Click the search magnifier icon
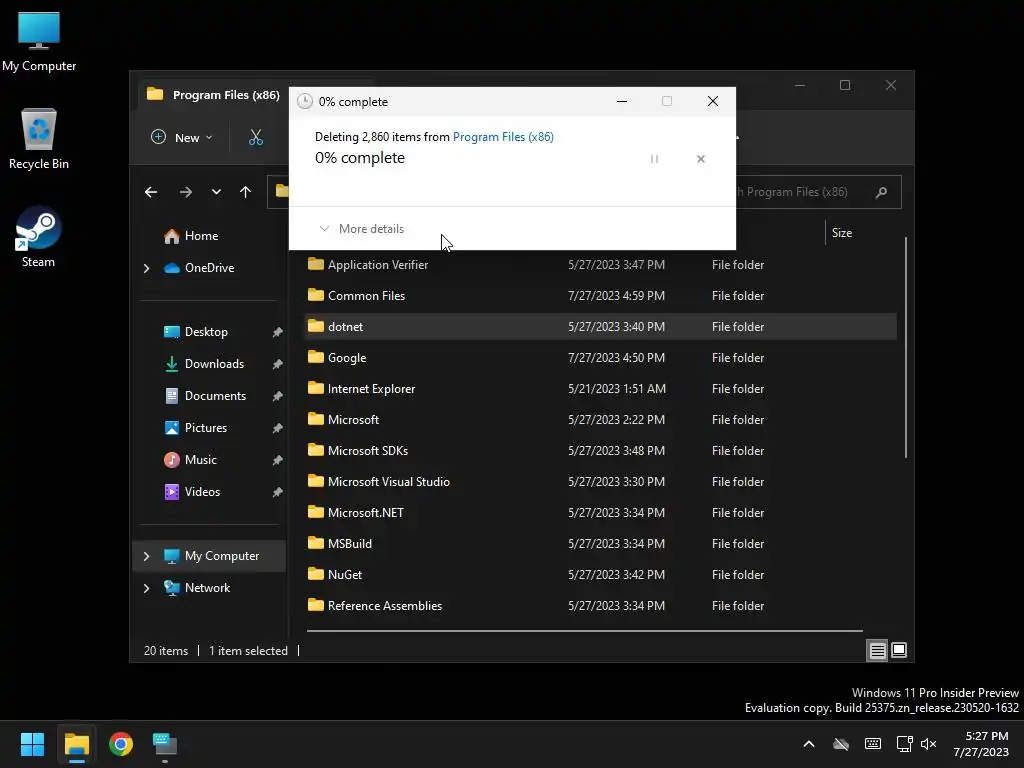 [x=881, y=192]
